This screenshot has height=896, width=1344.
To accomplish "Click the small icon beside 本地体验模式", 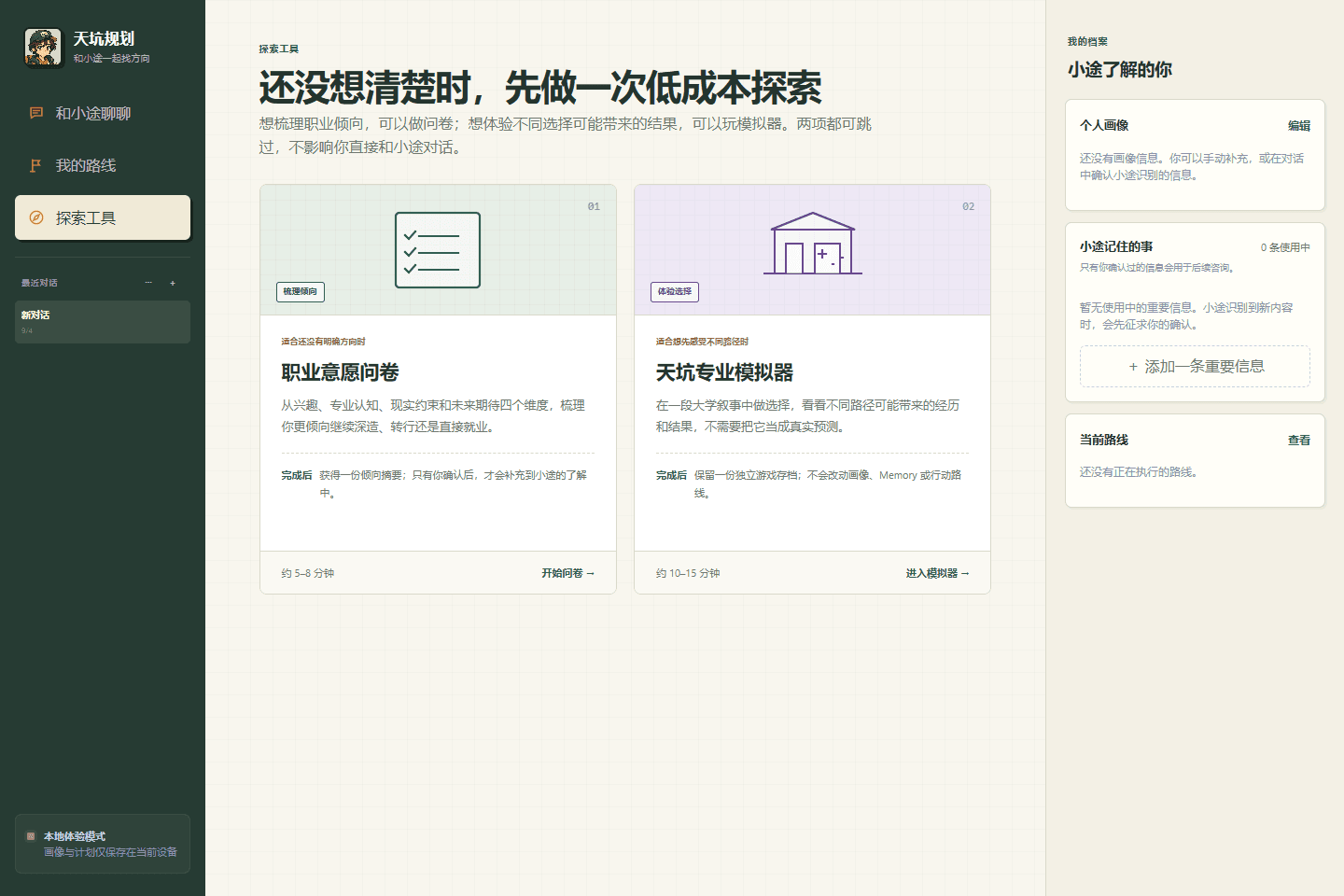I will point(31,836).
